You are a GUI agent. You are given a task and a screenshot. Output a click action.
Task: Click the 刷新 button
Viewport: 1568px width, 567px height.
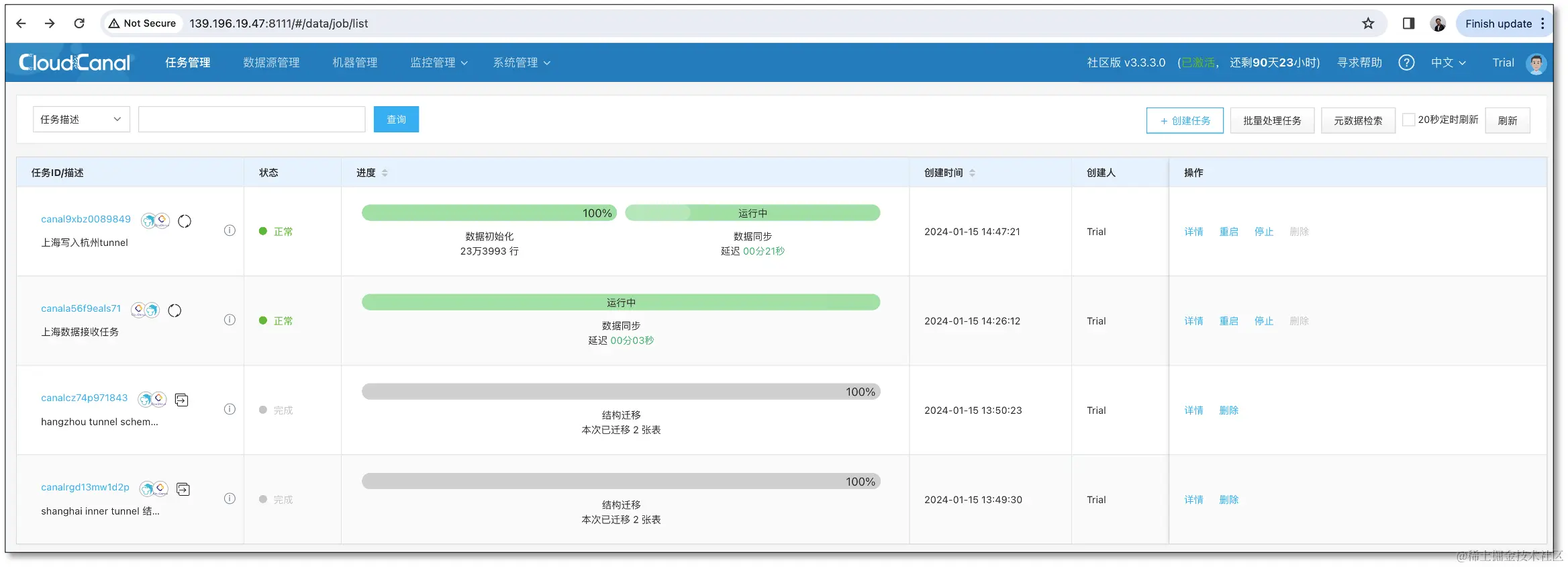pyautogui.click(x=1508, y=120)
